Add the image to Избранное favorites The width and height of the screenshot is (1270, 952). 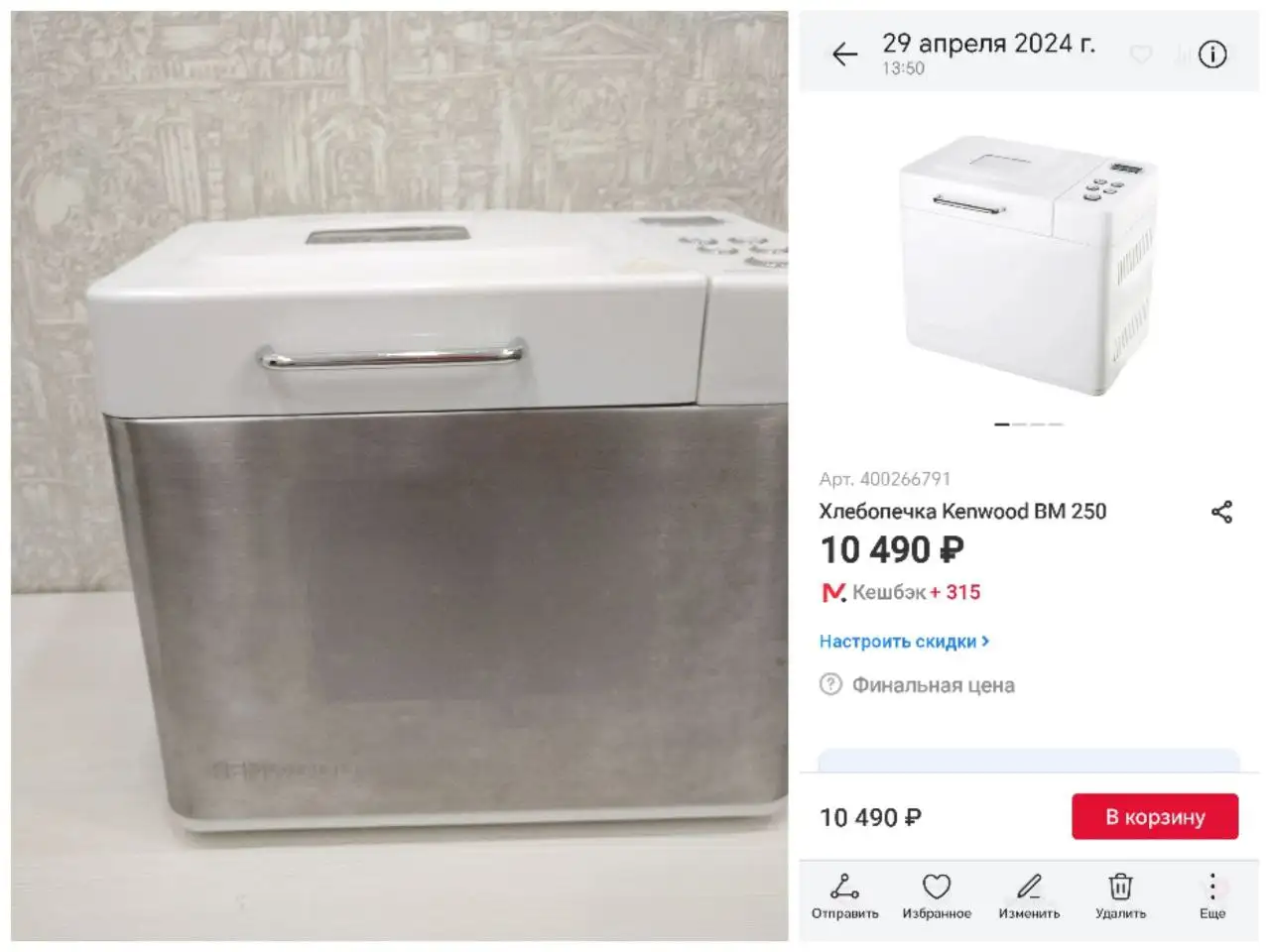tap(937, 895)
